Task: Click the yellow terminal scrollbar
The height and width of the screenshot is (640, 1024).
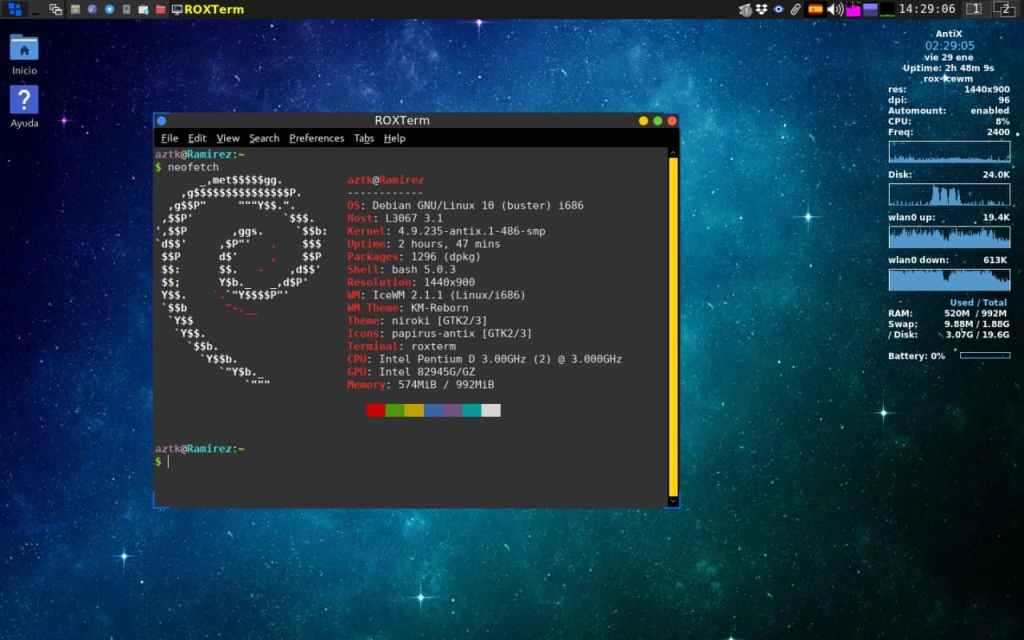Action: [673, 320]
